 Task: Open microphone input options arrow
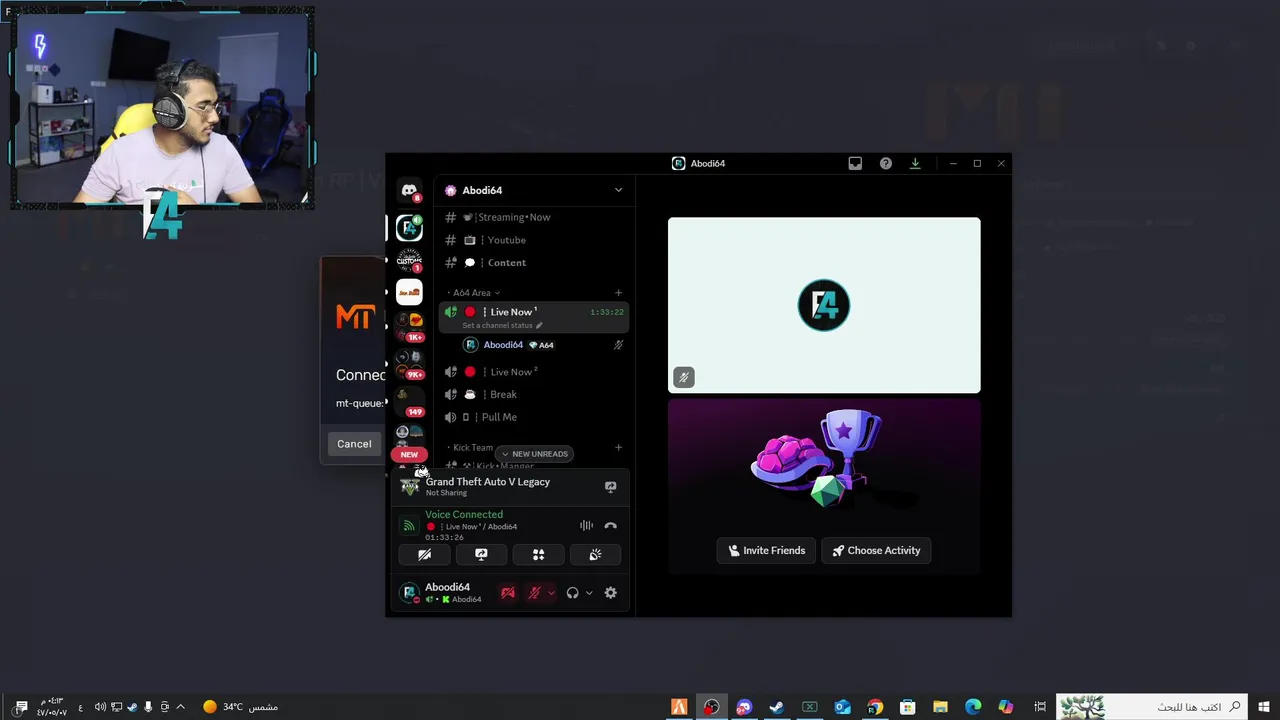tap(551, 593)
